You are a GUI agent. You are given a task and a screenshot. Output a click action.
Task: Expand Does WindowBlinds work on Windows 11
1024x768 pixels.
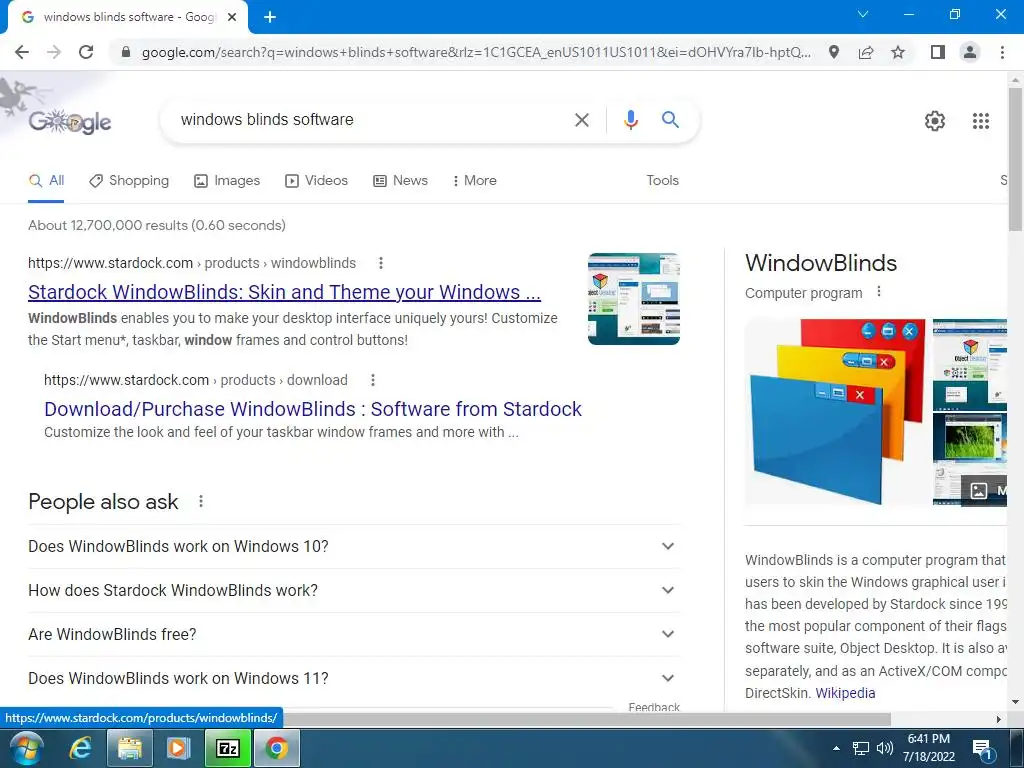[x=354, y=679]
